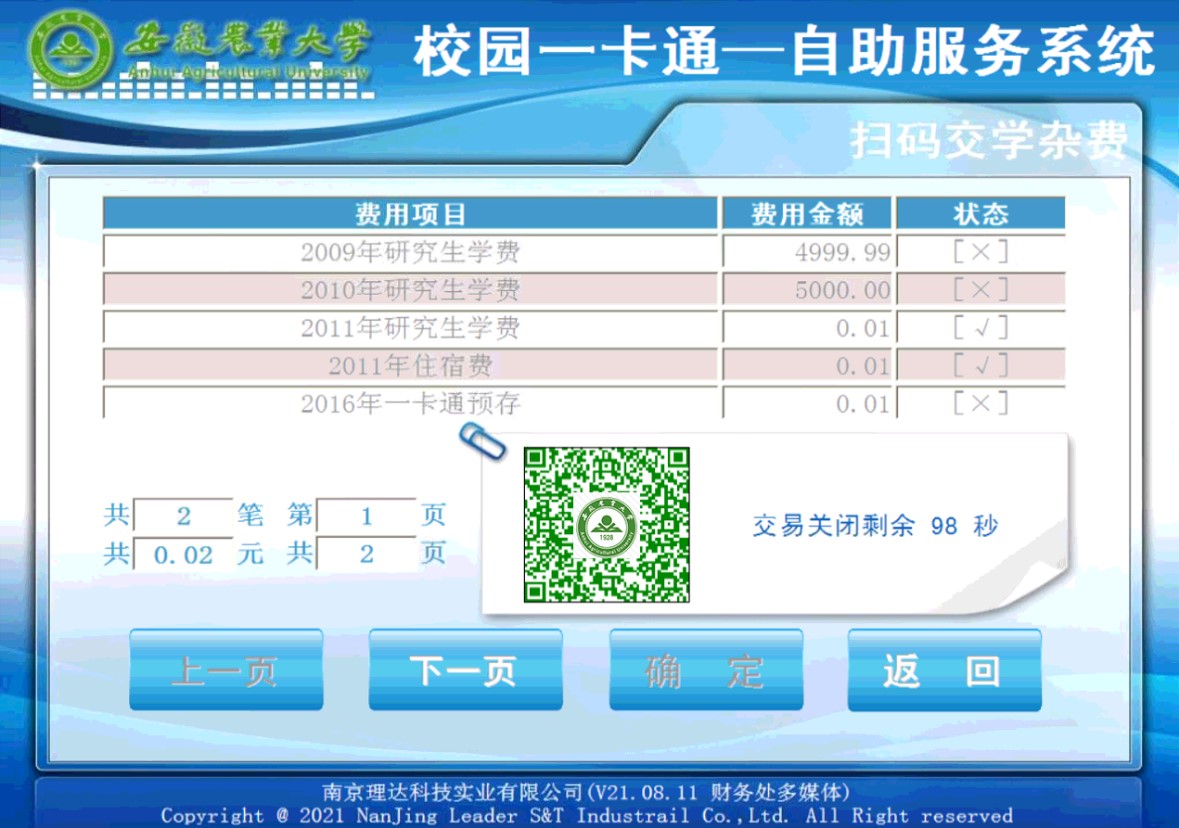
Task: Uncheck the 2011年住宿费 status box
Action: tap(979, 366)
